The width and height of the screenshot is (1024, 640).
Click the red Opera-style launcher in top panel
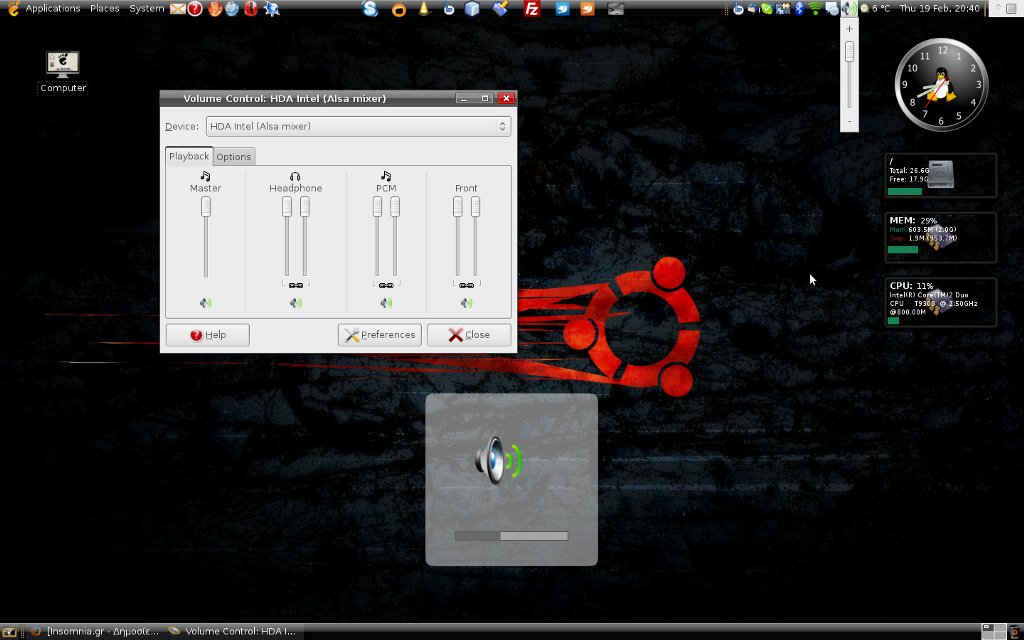[x=251, y=8]
